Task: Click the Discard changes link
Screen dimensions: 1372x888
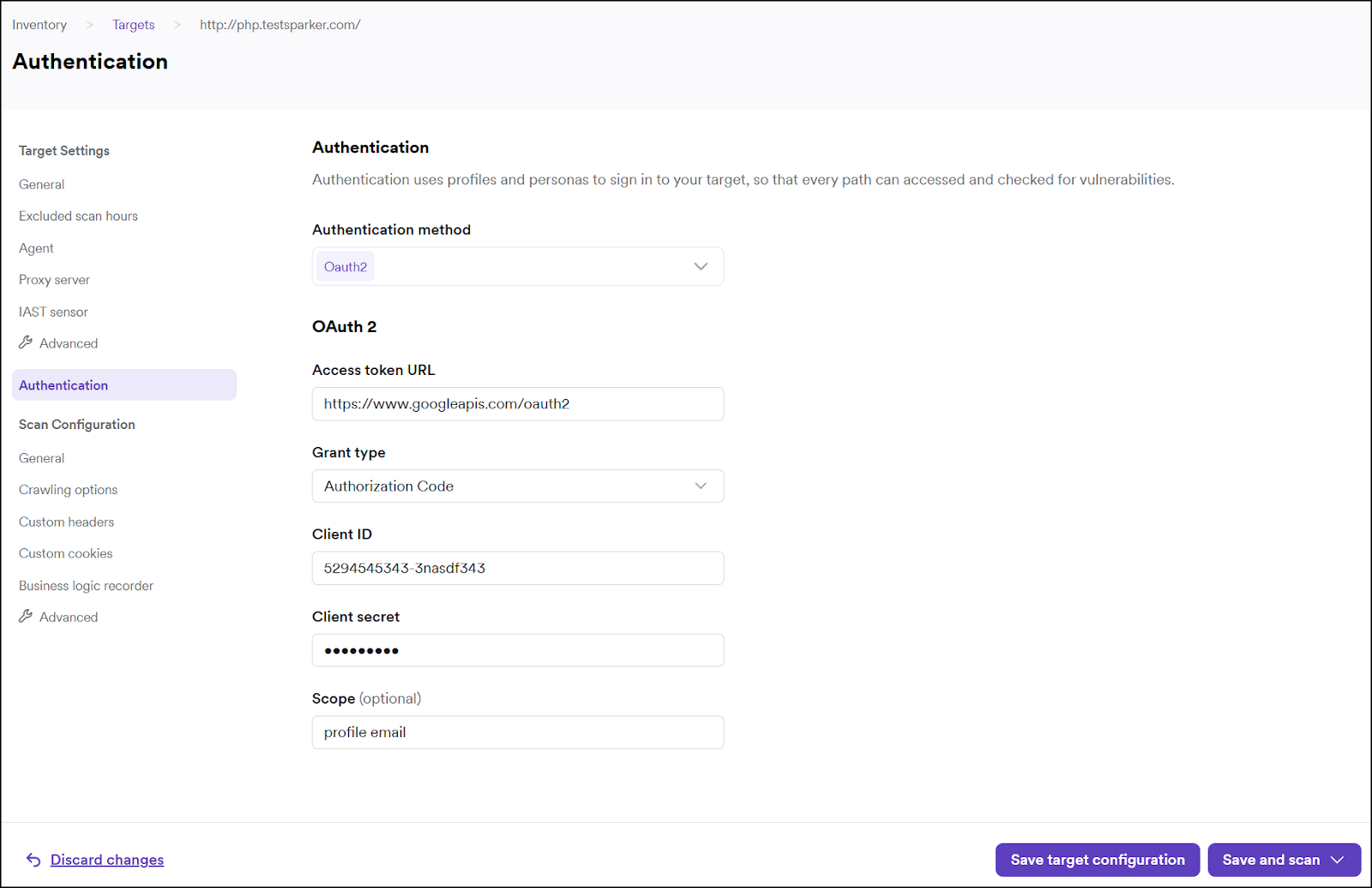Action: coord(106,859)
